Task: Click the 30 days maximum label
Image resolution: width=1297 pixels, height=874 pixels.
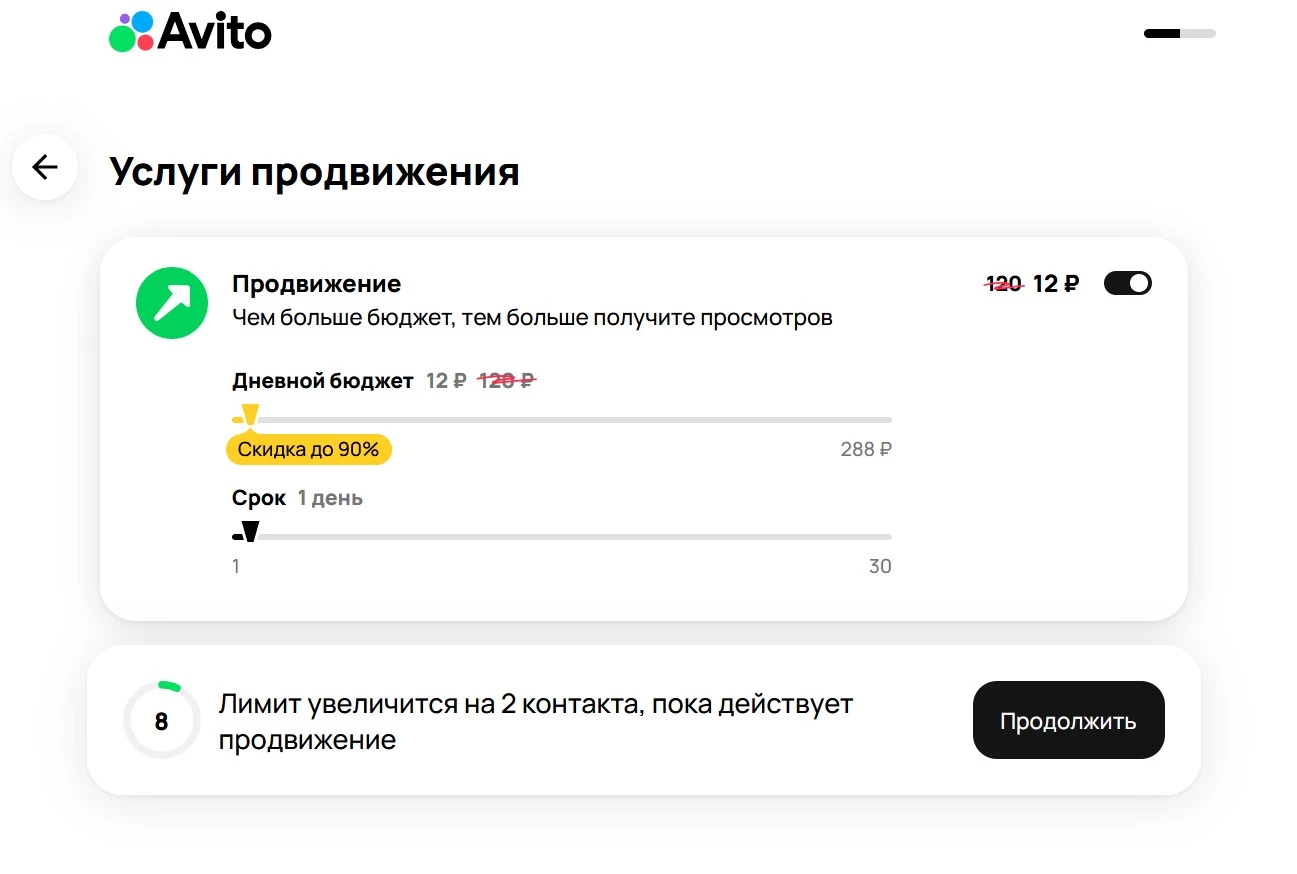Action: [879, 567]
